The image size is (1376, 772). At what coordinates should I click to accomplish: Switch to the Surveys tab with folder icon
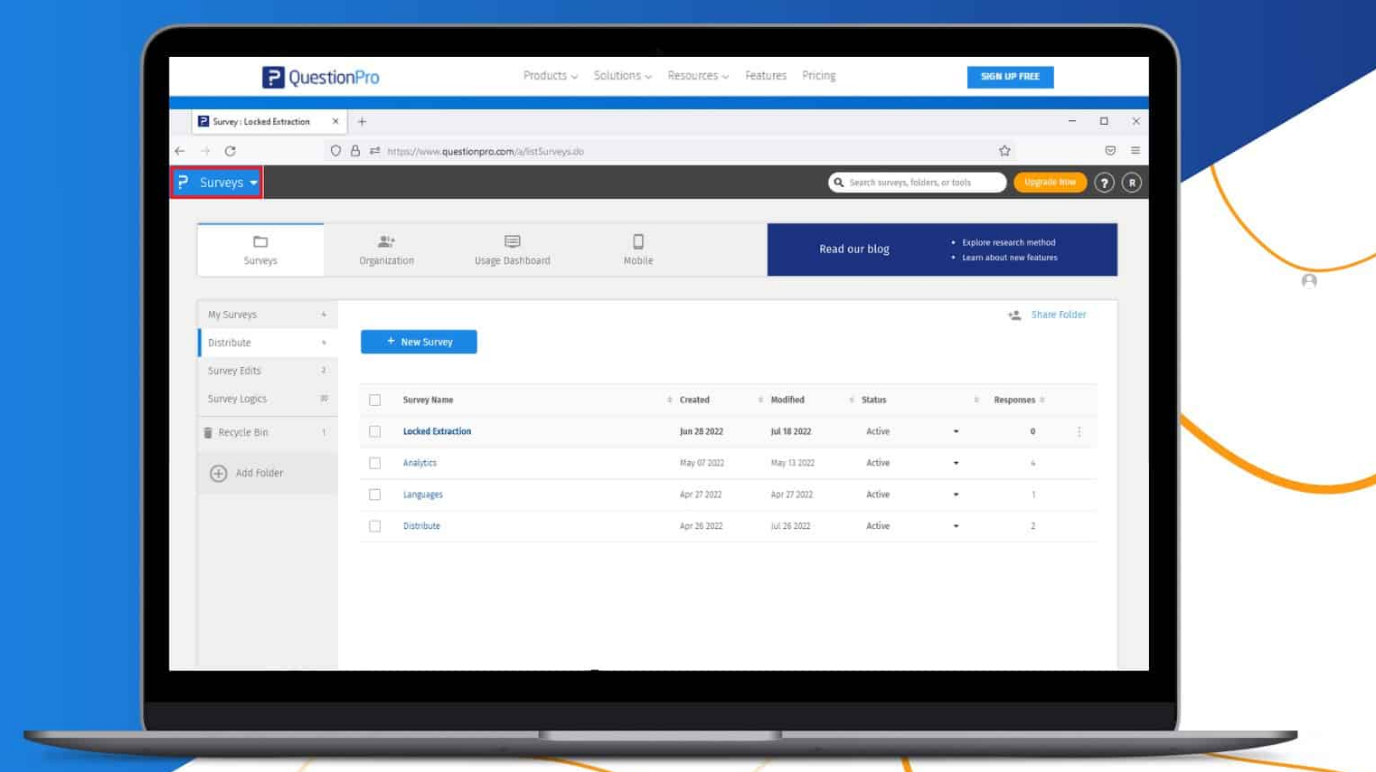click(260, 250)
